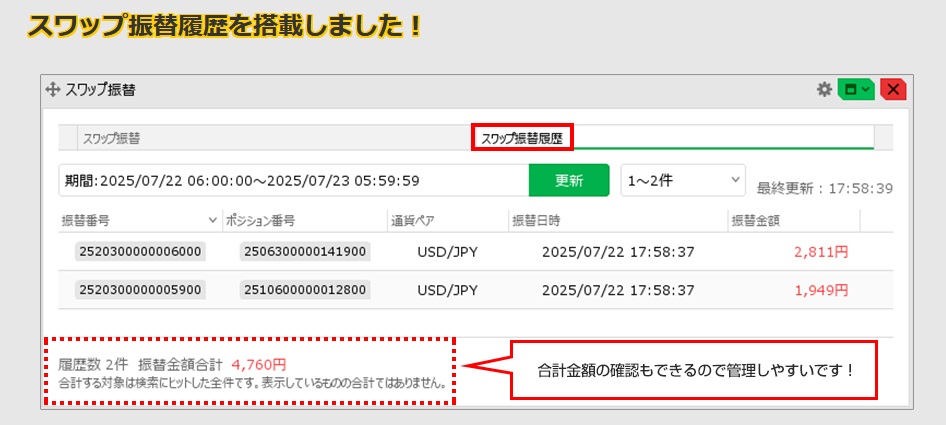Click the green 更新 button
This screenshot has height=425, width=946.
click(x=569, y=180)
